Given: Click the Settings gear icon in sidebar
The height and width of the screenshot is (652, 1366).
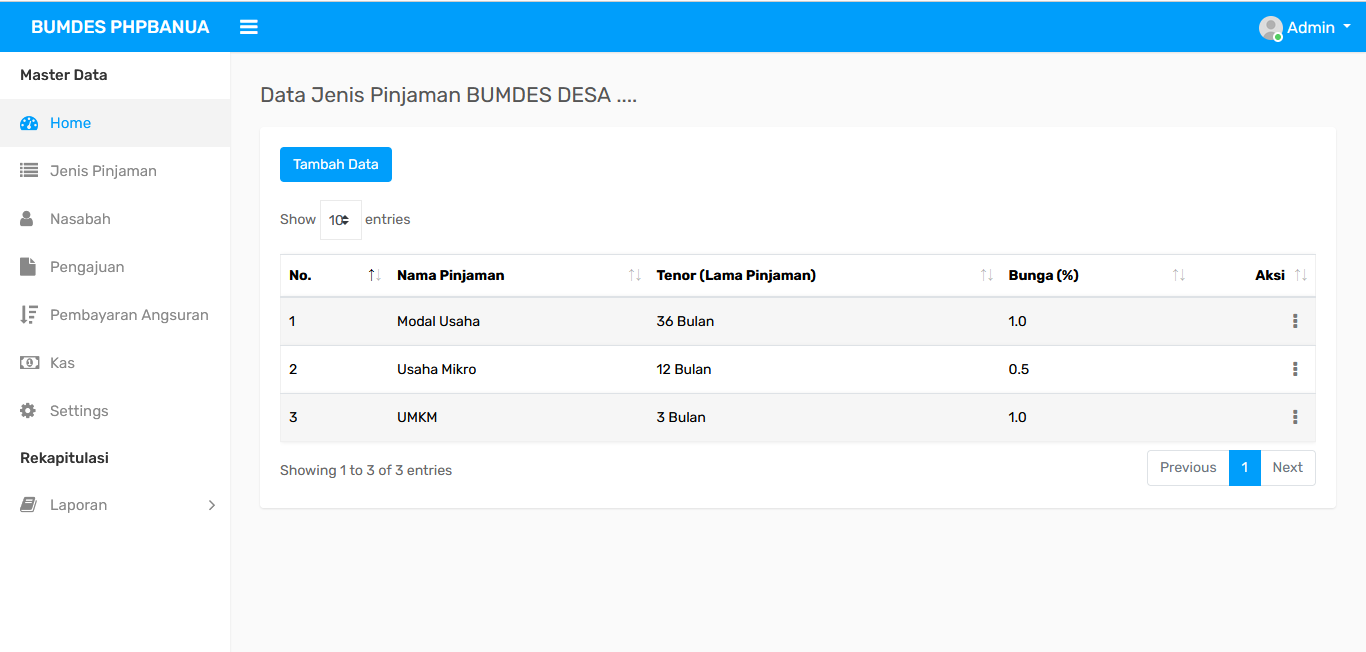Looking at the screenshot, I should (28, 411).
